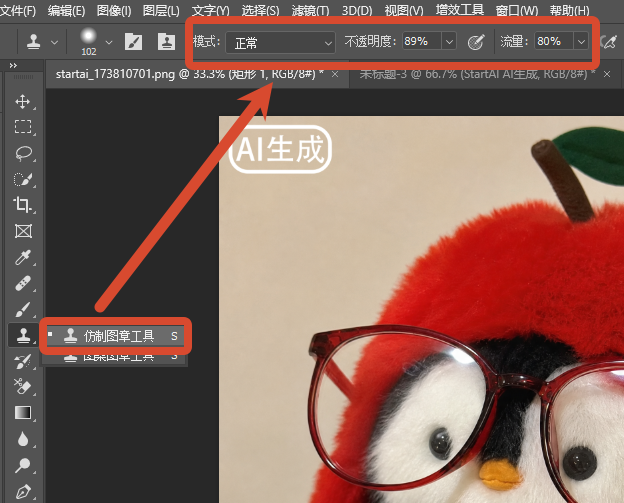624x503 pixels.
Task: Choose 仿制图章工具 from the flyout
Action: [x=115, y=336]
